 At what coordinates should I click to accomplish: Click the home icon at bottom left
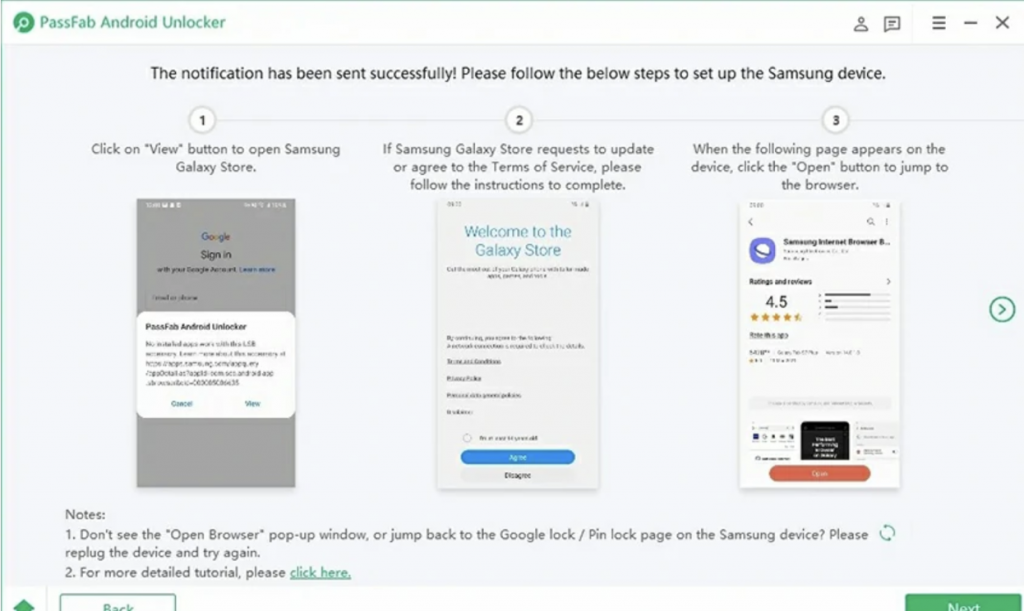pos(24,606)
